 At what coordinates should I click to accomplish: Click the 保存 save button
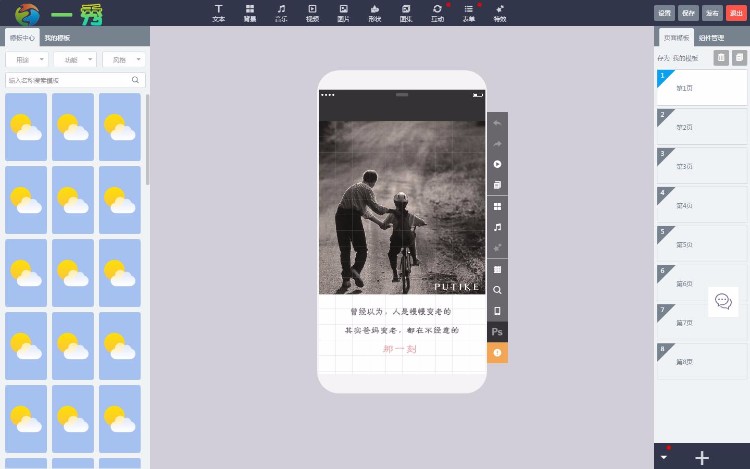click(x=688, y=13)
